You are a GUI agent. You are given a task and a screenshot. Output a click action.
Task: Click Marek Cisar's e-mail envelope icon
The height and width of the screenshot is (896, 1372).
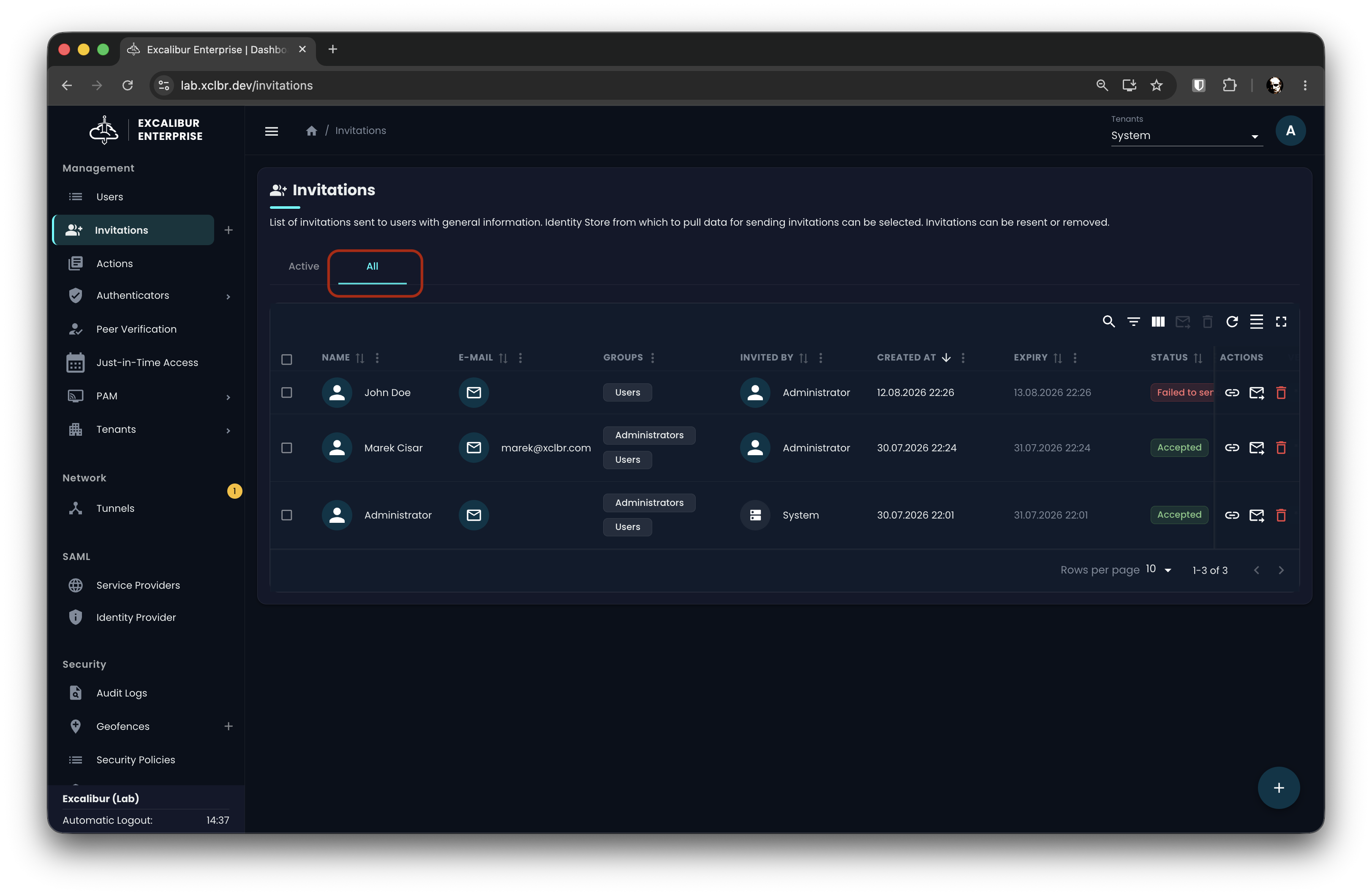pyautogui.click(x=473, y=448)
